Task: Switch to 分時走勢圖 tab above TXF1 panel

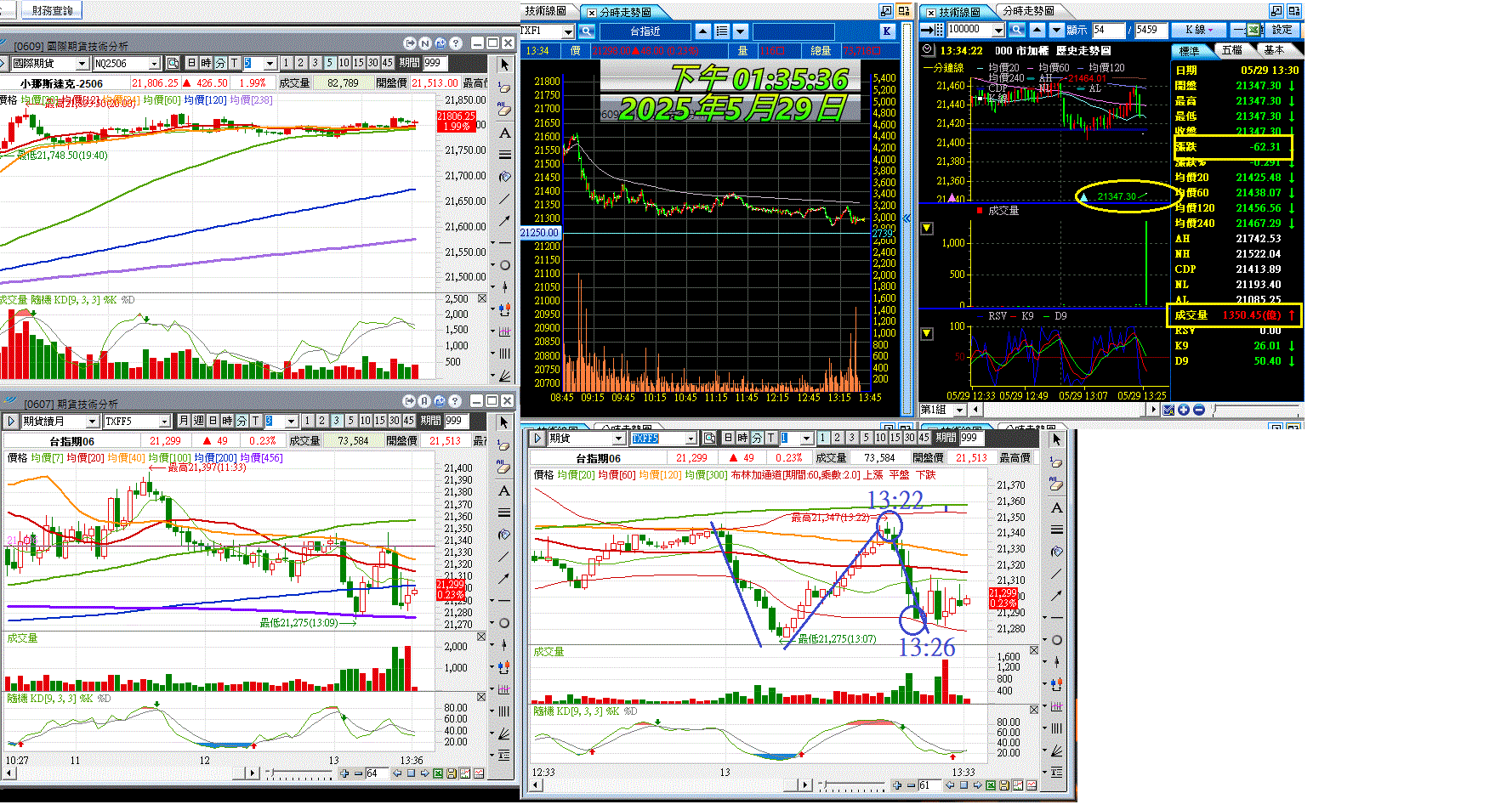Action: [x=625, y=12]
